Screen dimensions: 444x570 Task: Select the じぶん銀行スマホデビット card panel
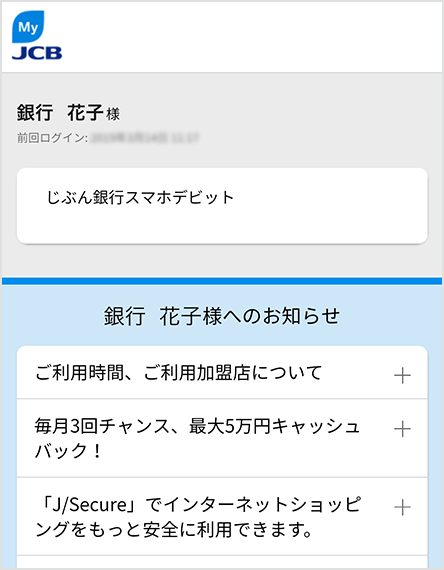[x=222, y=206]
